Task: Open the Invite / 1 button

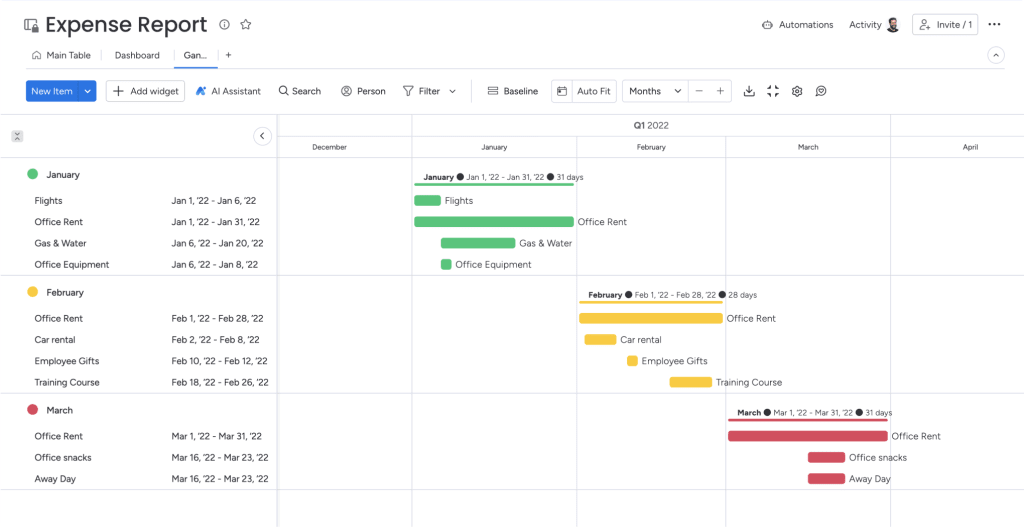Action: pos(945,25)
